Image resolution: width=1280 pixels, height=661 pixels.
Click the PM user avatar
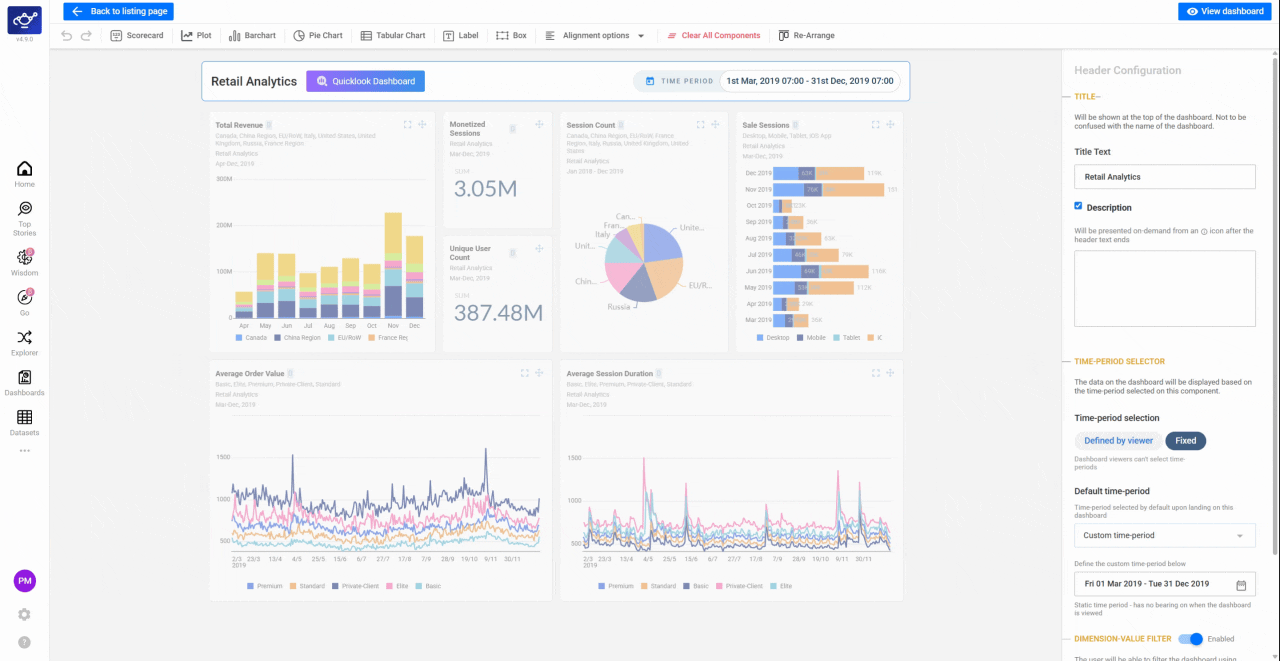[24, 581]
